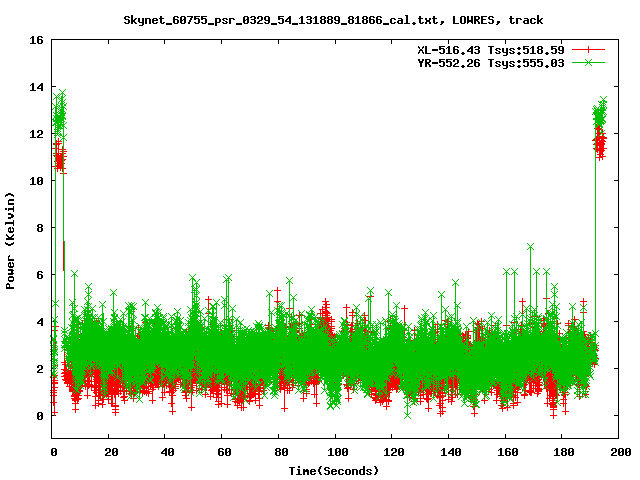
Task: Click the x-axis tick label 40
Action: point(168,452)
